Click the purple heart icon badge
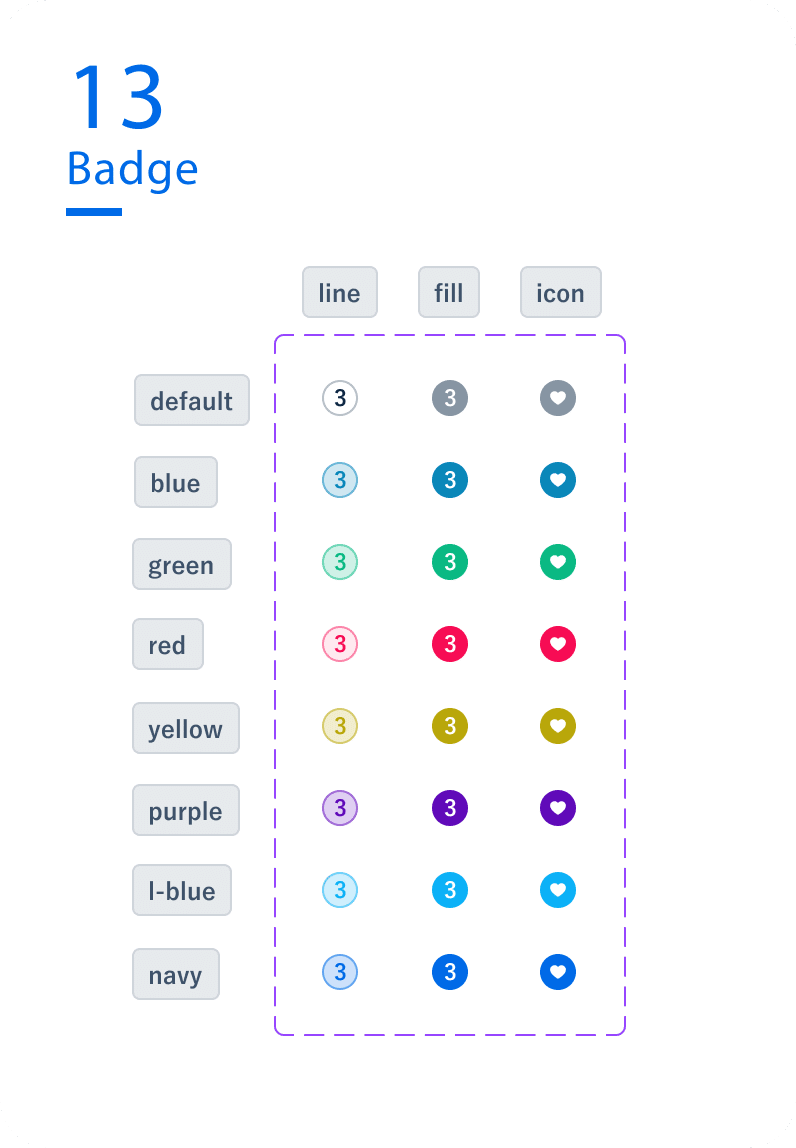This screenshot has width=796, height=1148. [x=558, y=807]
